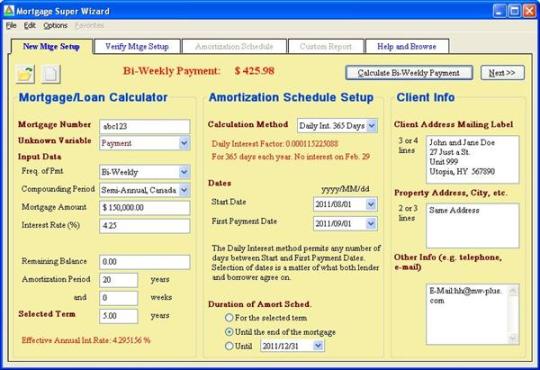Click the Mortgage Number field

point(145,126)
